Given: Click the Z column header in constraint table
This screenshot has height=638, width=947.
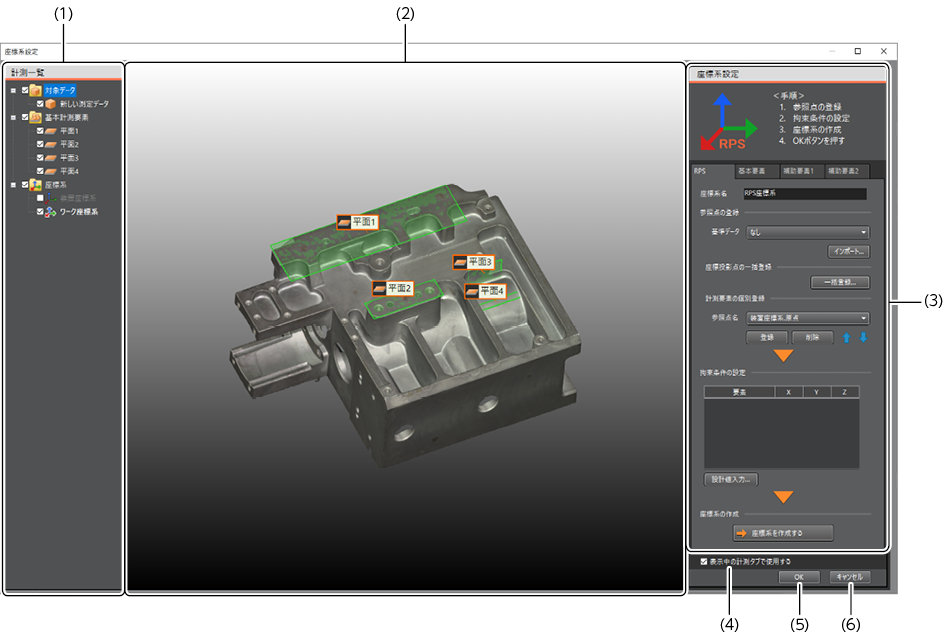Looking at the screenshot, I should click(844, 393).
